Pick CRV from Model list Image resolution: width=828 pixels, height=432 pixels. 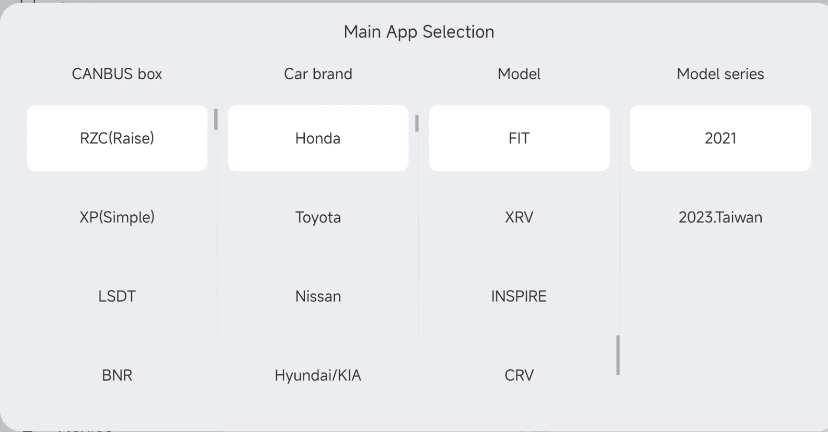(519, 375)
